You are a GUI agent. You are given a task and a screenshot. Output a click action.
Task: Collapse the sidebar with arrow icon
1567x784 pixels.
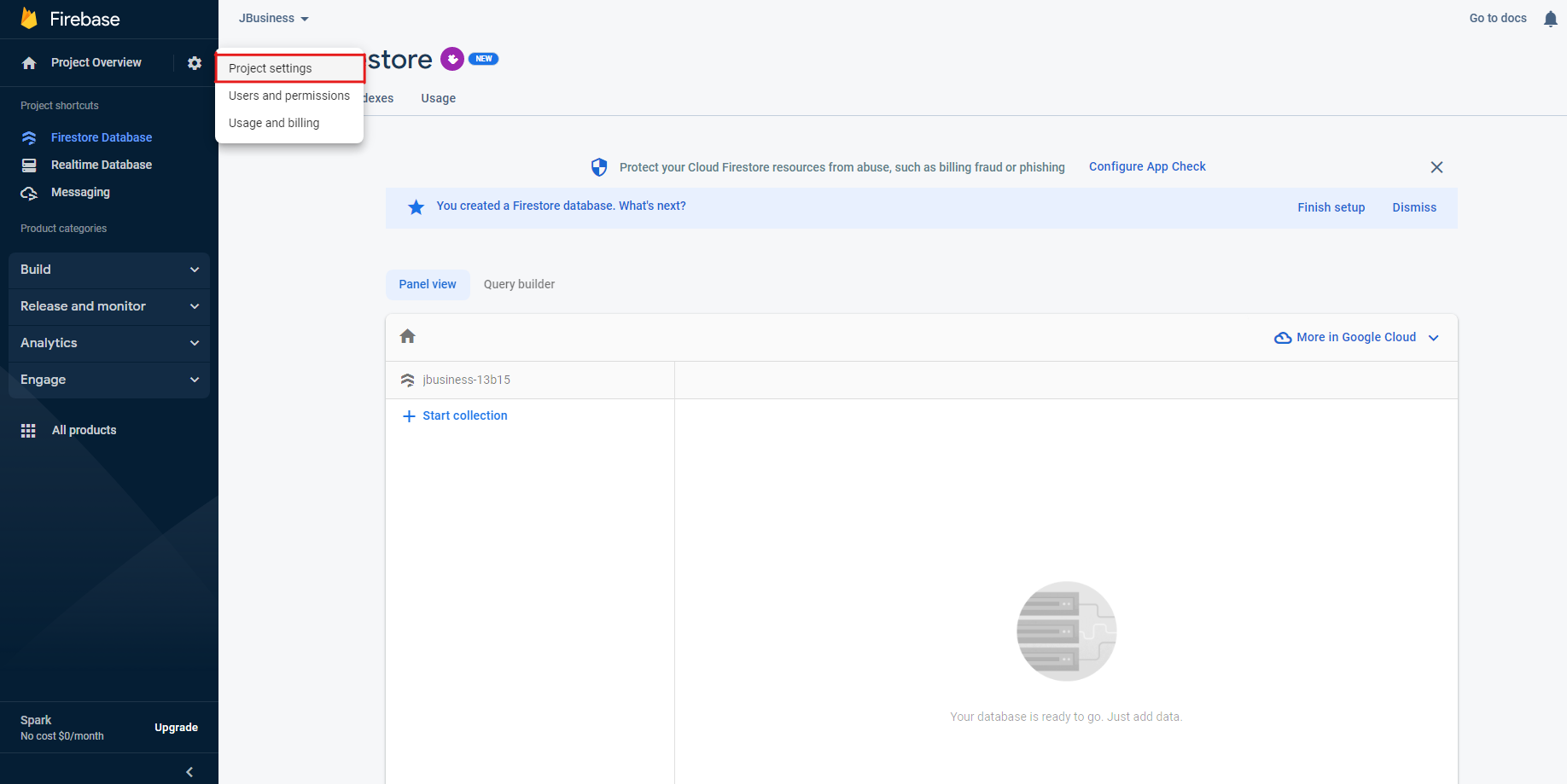[x=189, y=772]
